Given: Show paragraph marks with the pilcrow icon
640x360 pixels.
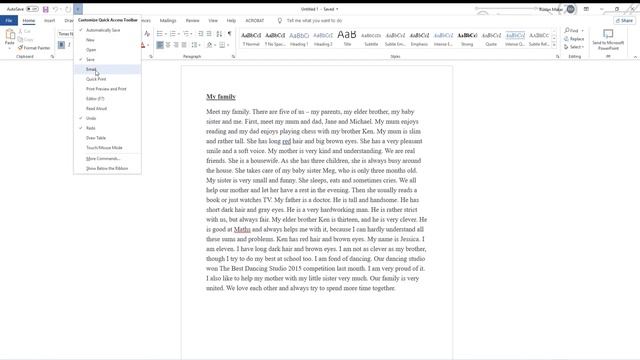Looking at the screenshot, I should [229, 33].
